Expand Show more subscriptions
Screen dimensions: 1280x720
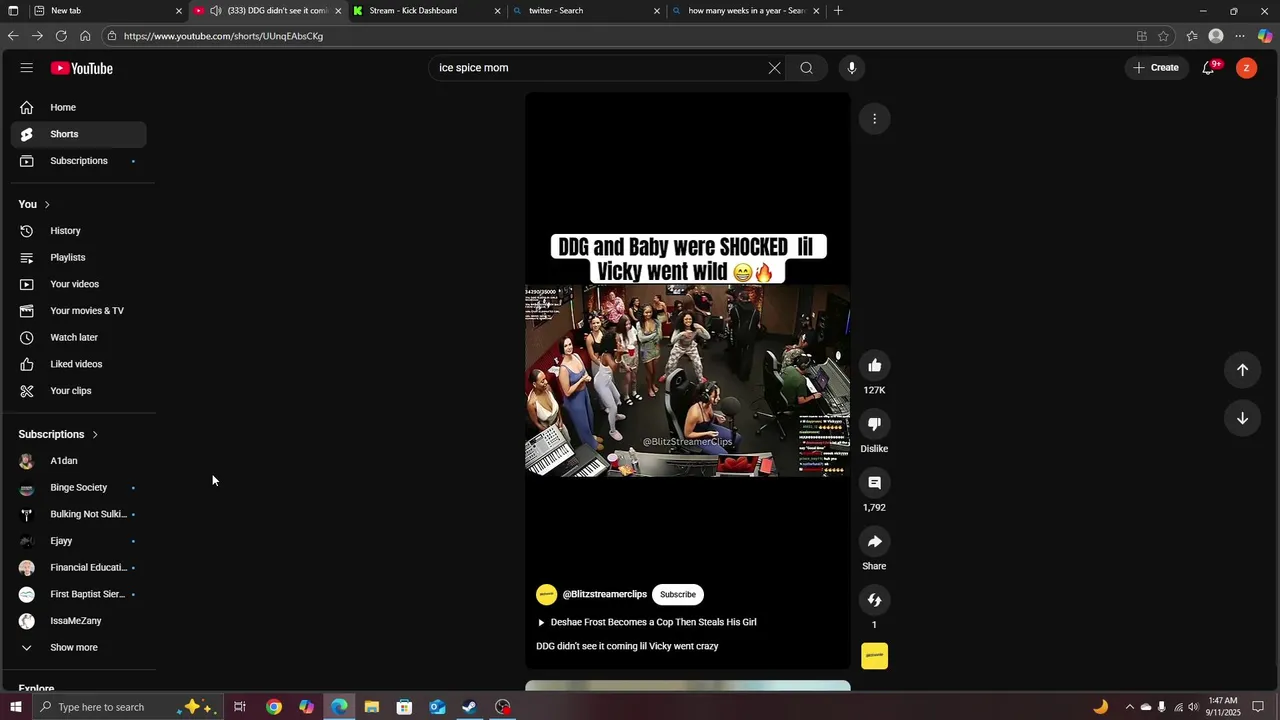coord(78,648)
